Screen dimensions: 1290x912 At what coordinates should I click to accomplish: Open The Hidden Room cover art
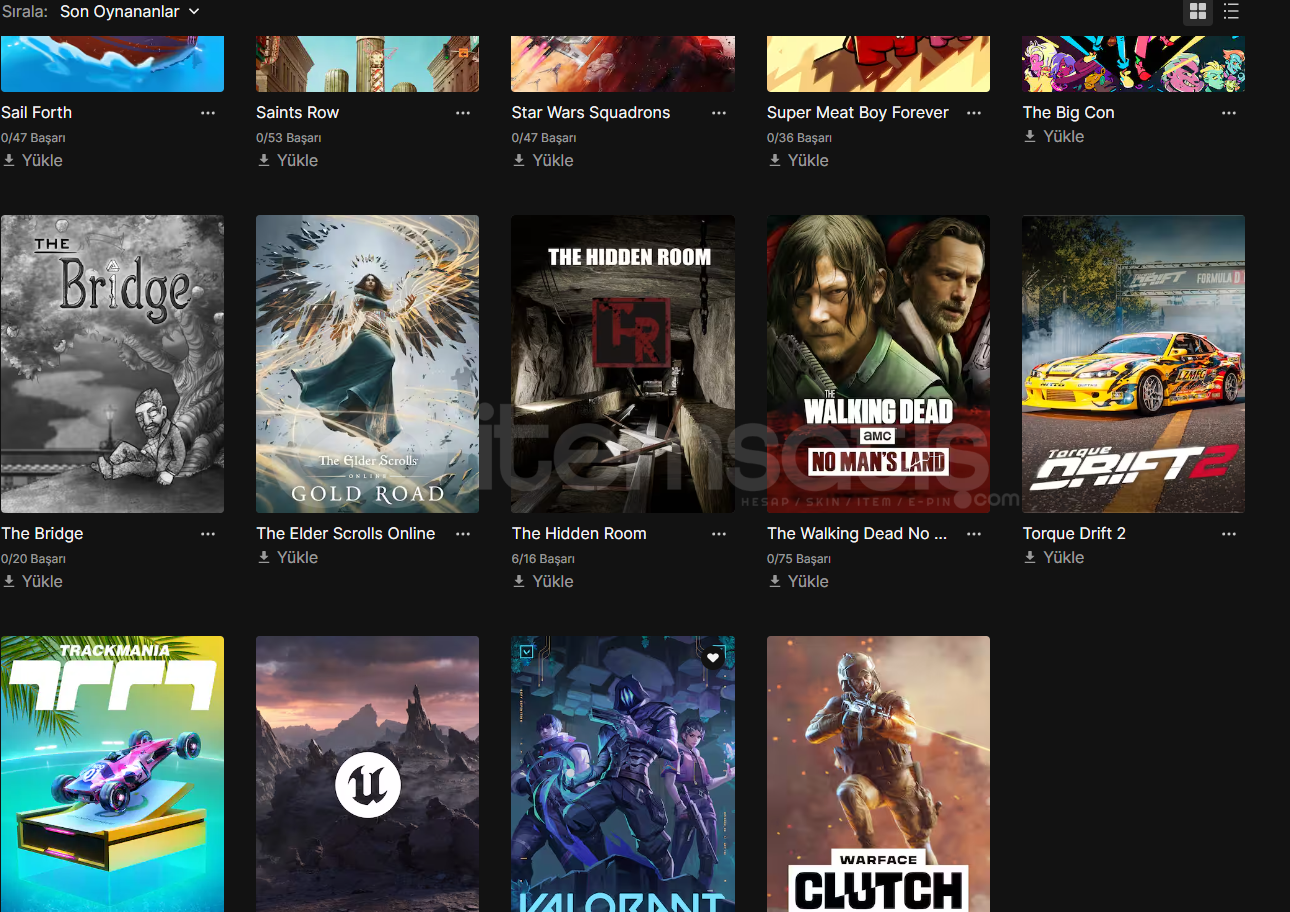(x=623, y=364)
